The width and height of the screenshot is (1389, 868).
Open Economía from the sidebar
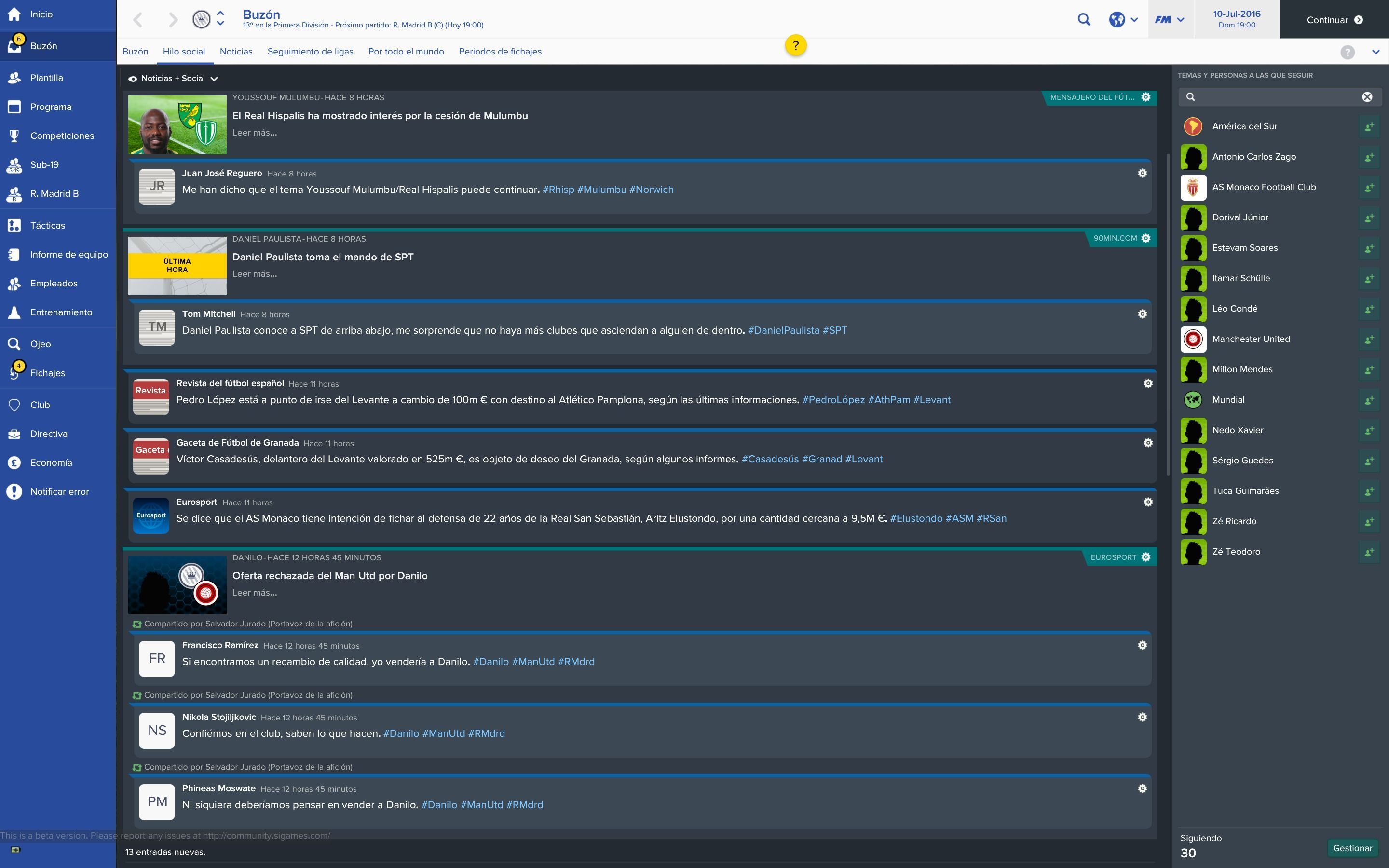pos(51,463)
